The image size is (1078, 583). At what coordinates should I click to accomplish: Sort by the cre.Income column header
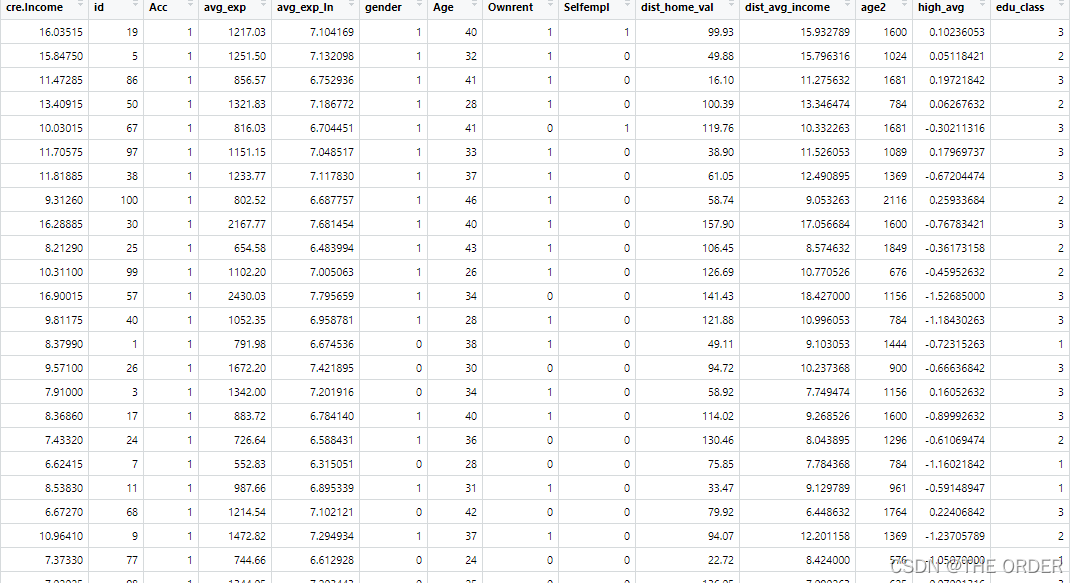point(34,8)
